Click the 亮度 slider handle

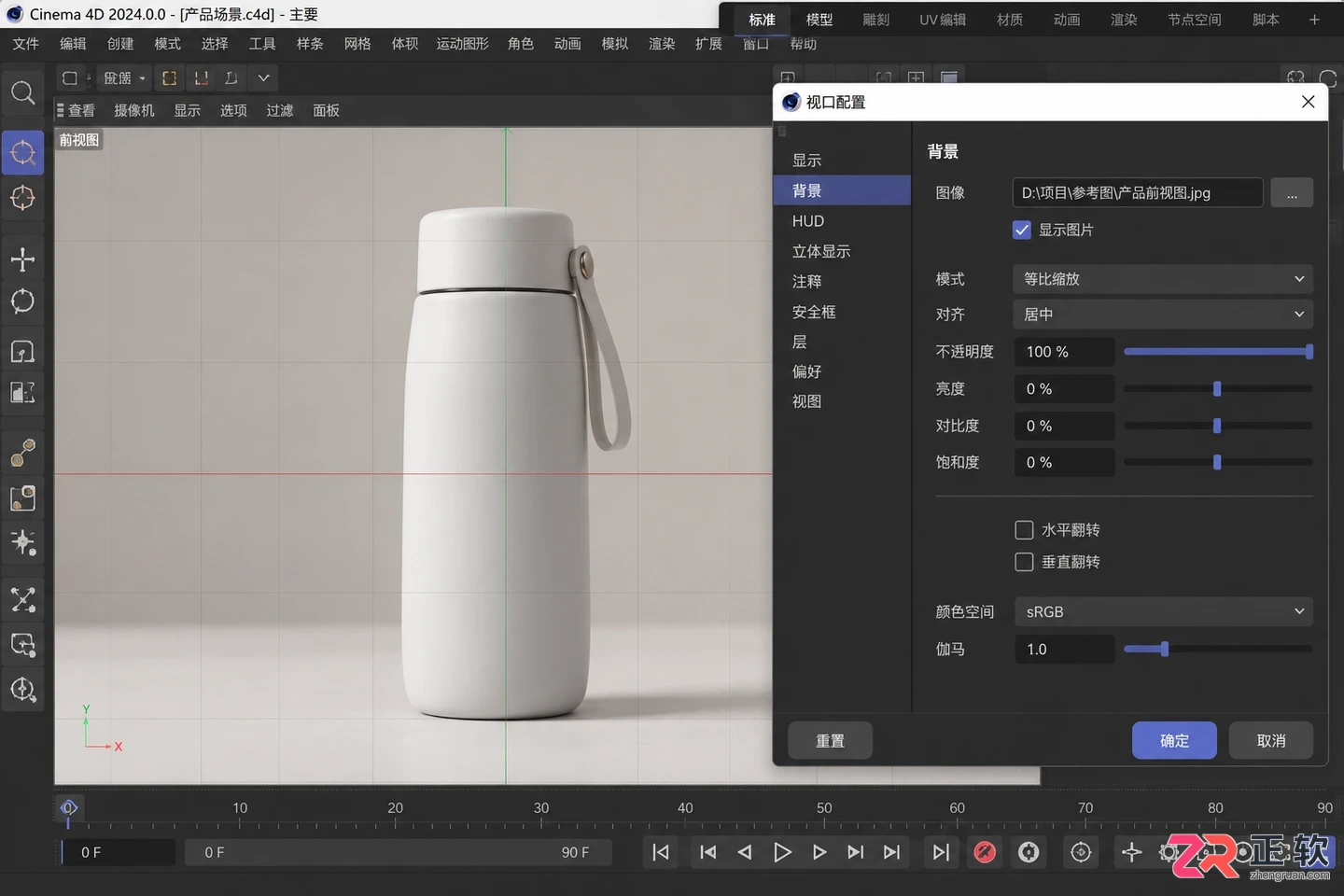tap(1217, 388)
